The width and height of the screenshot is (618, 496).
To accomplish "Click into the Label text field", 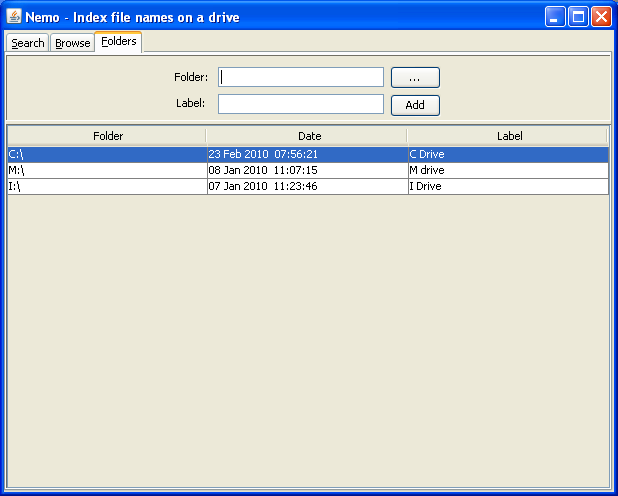I will pos(301,104).
